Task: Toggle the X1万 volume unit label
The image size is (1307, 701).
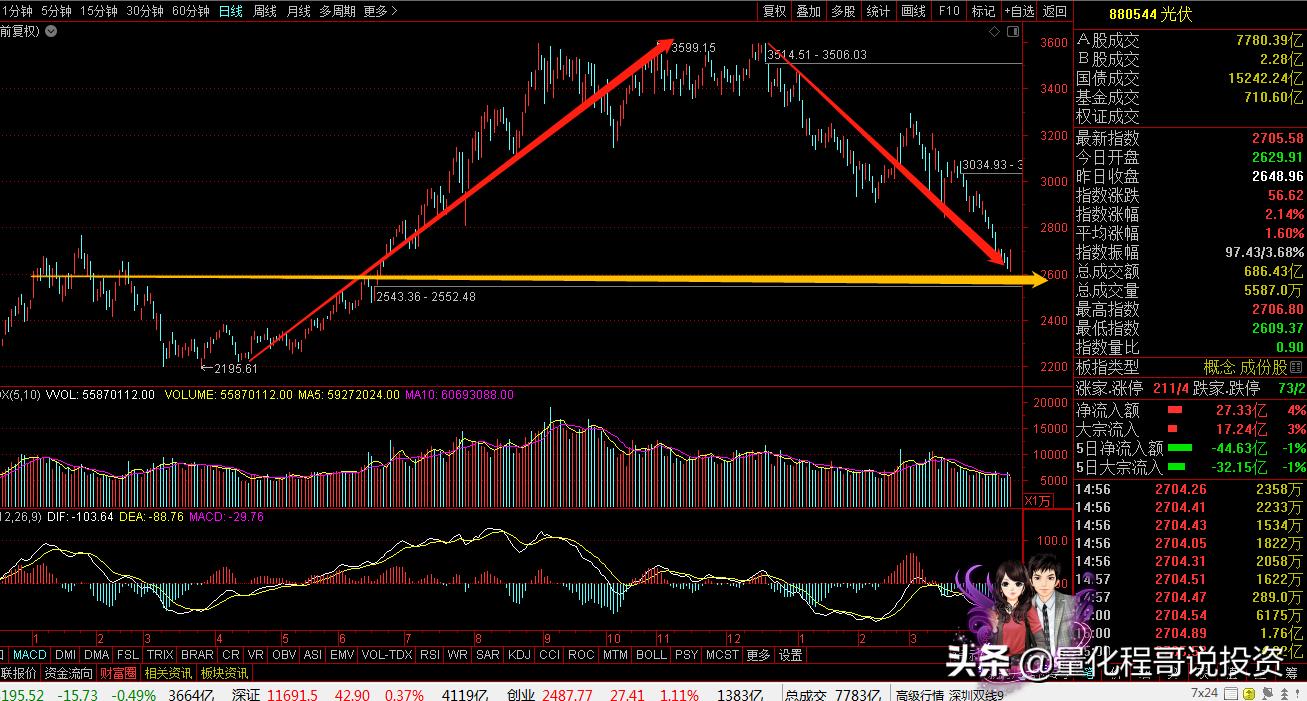Action: coord(1038,501)
